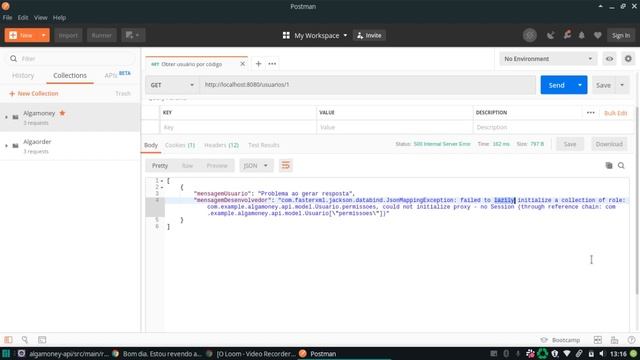Switch to the History tab
640x360 pixels.
[23, 76]
